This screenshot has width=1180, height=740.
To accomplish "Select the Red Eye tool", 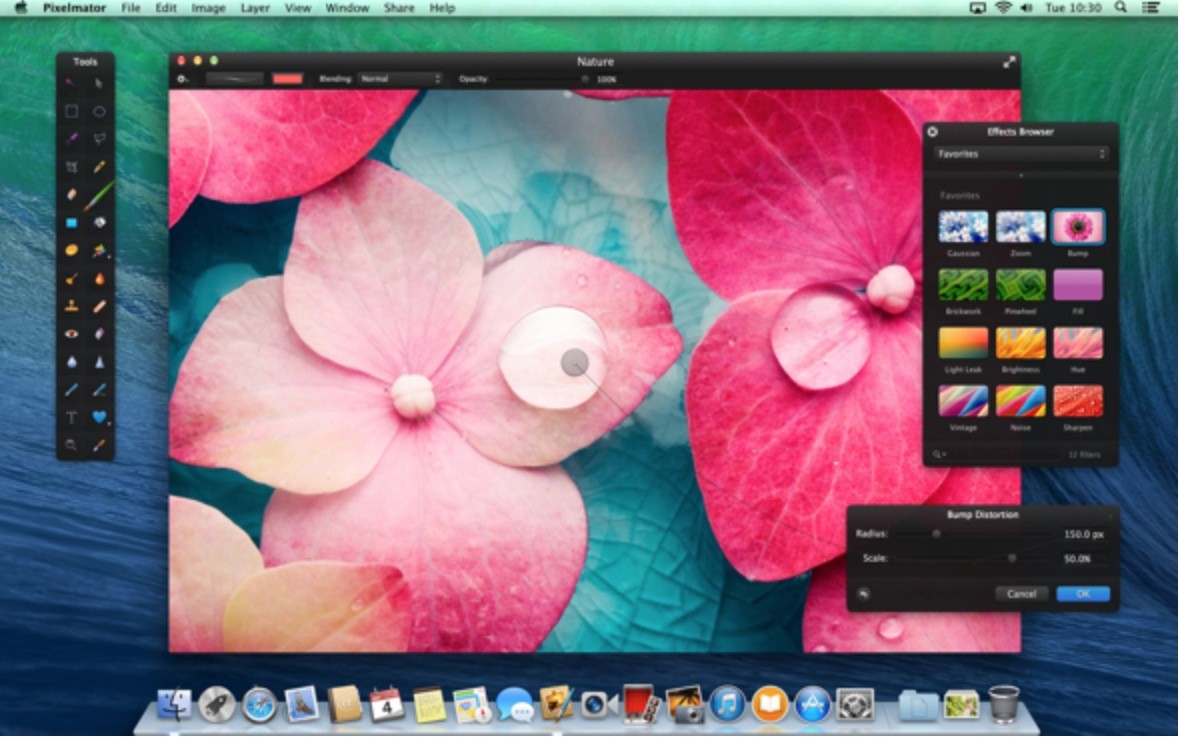I will coord(71,333).
